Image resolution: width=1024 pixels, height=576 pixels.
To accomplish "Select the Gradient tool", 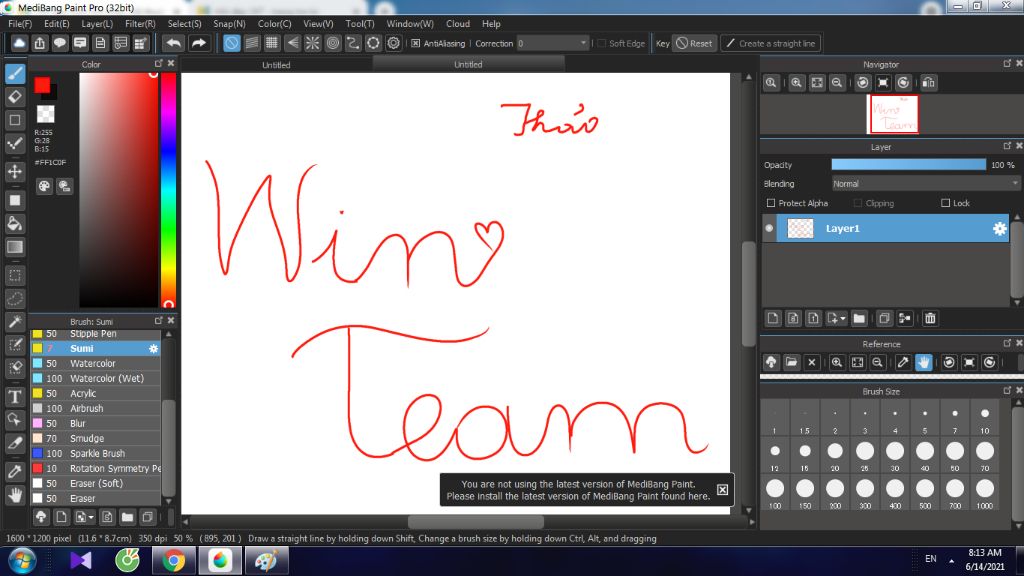I will [15, 247].
